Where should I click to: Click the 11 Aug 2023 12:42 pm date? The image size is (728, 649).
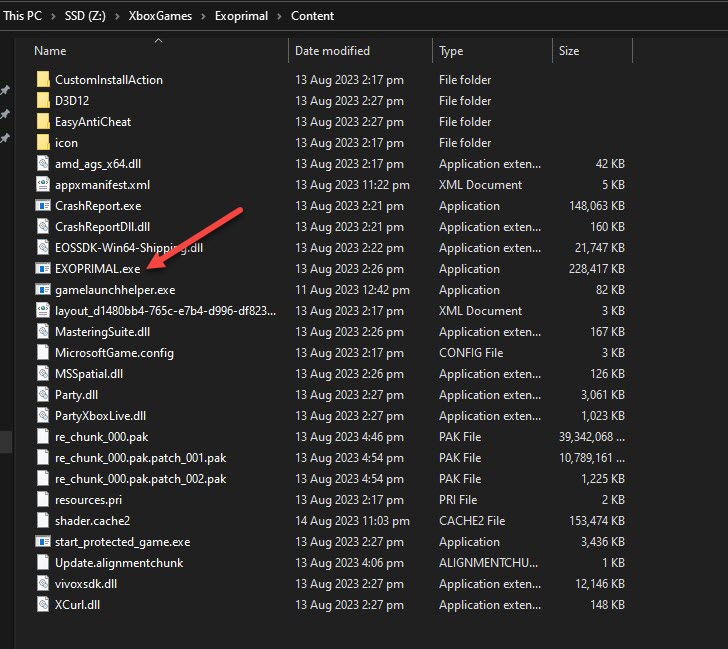coord(352,290)
